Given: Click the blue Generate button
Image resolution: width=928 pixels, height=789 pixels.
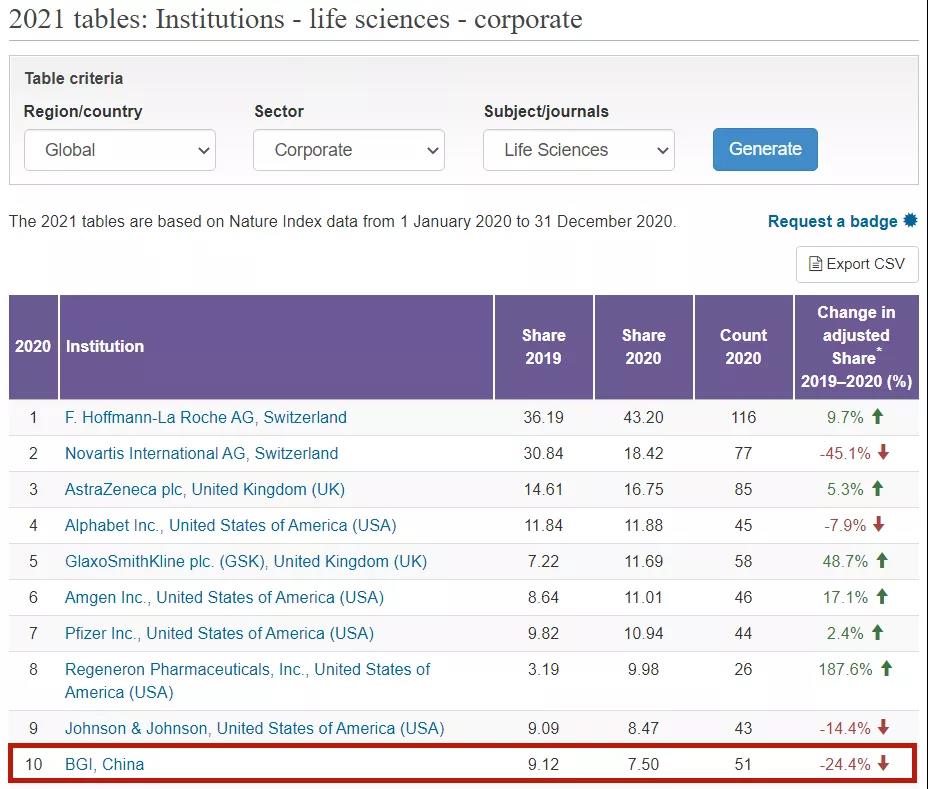Looking at the screenshot, I should [765, 149].
